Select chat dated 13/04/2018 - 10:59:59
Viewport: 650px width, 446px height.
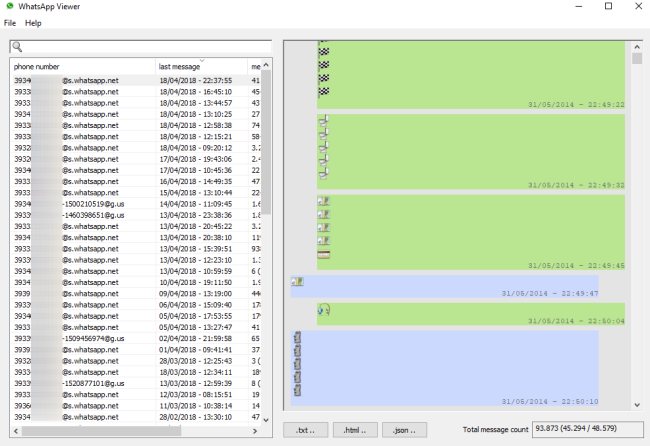pyautogui.click(x=136, y=271)
